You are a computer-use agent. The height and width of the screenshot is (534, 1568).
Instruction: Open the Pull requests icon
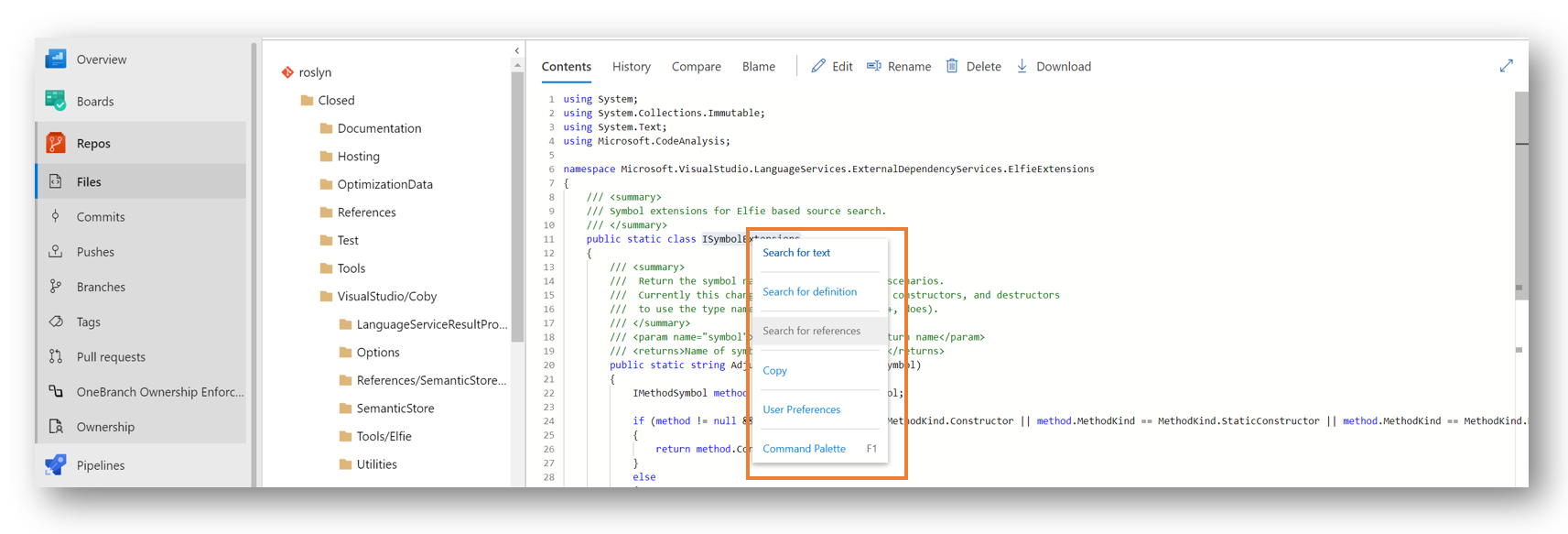point(56,356)
